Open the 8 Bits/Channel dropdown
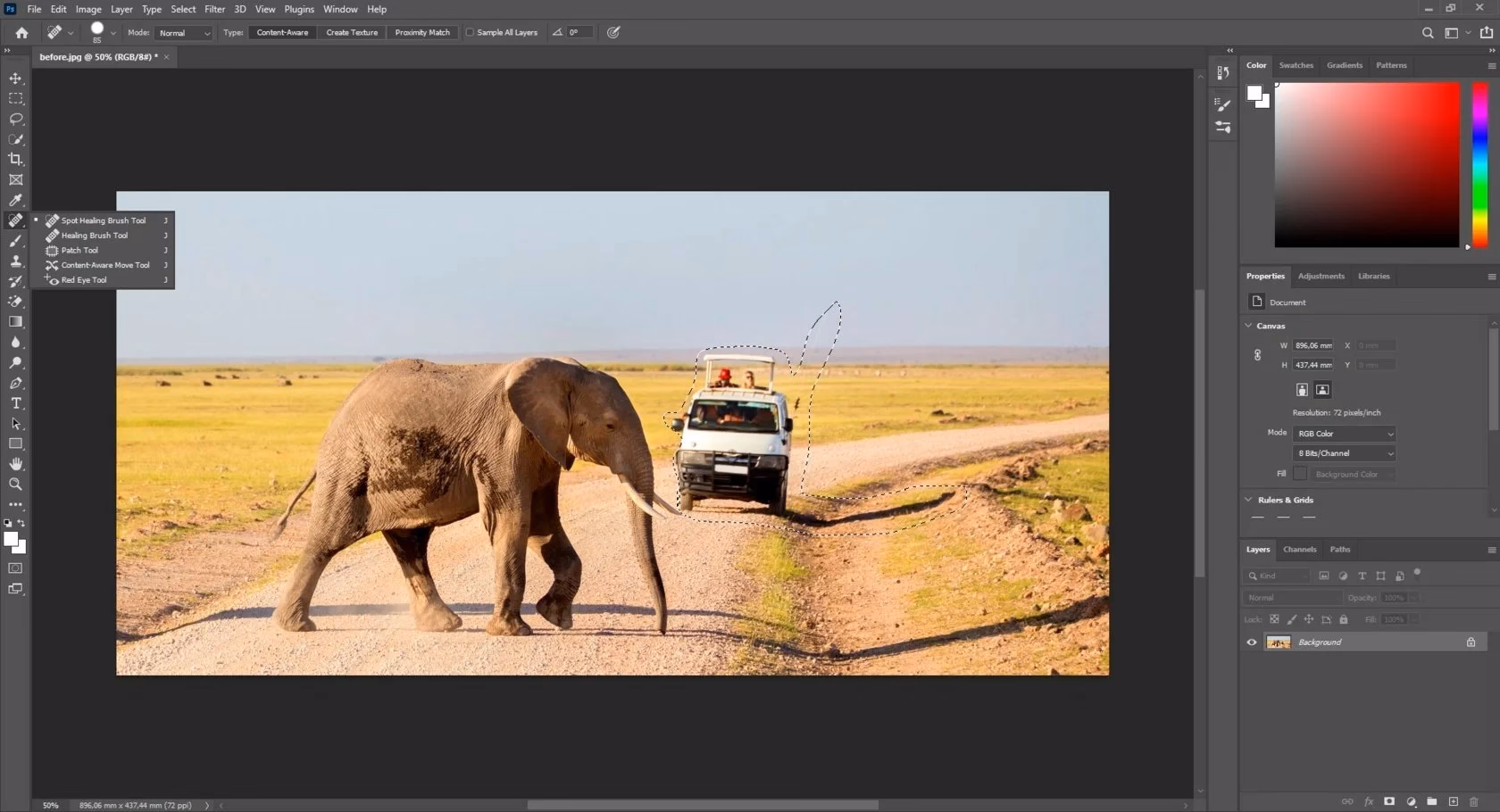1500x812 pixels. tap(1343, 453)
